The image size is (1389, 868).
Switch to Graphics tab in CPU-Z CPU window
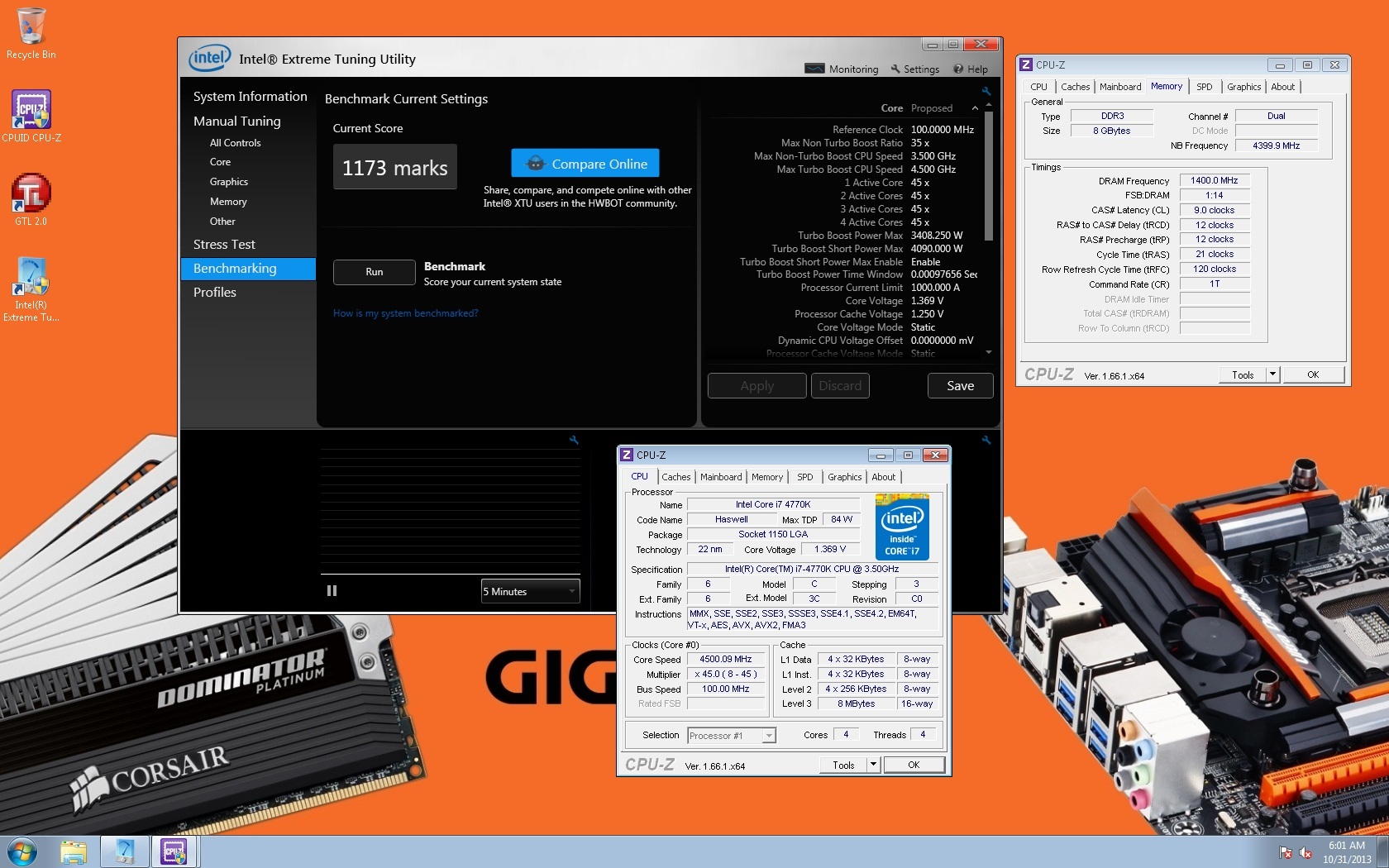pyautogui.click(x=844, y=477)
